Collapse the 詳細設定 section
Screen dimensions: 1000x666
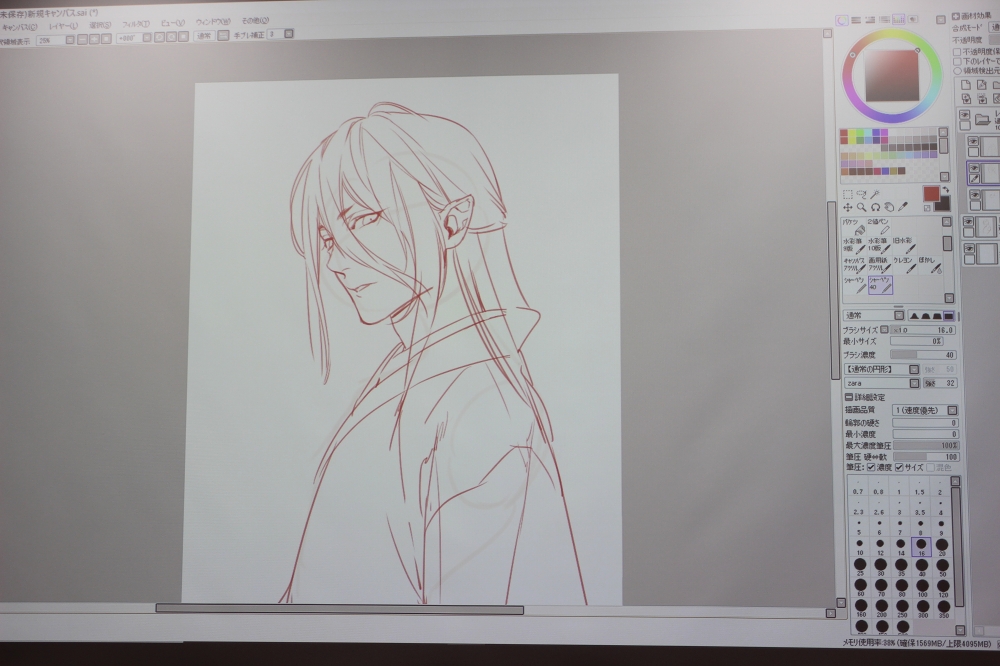849,397
